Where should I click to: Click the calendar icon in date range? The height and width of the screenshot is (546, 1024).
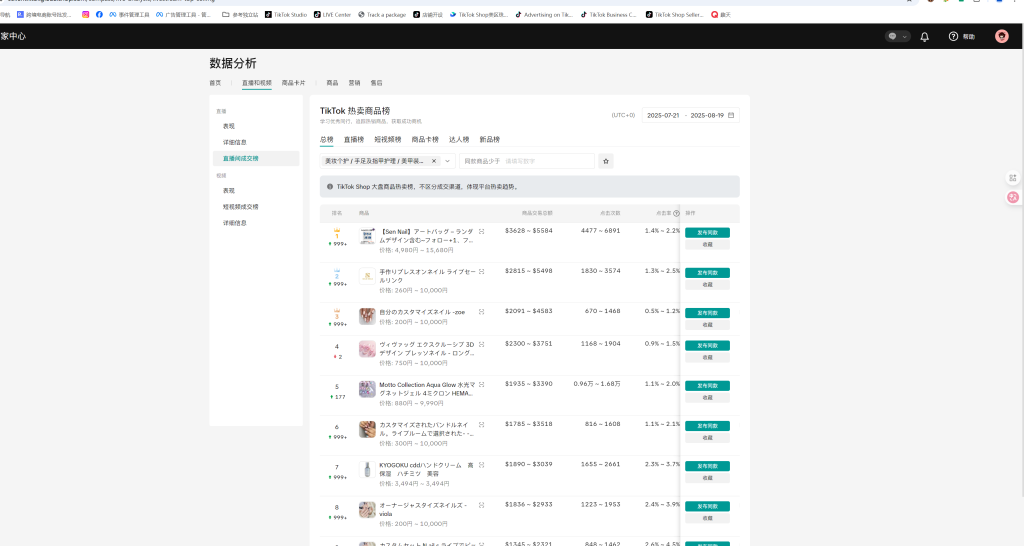[731, 116]
